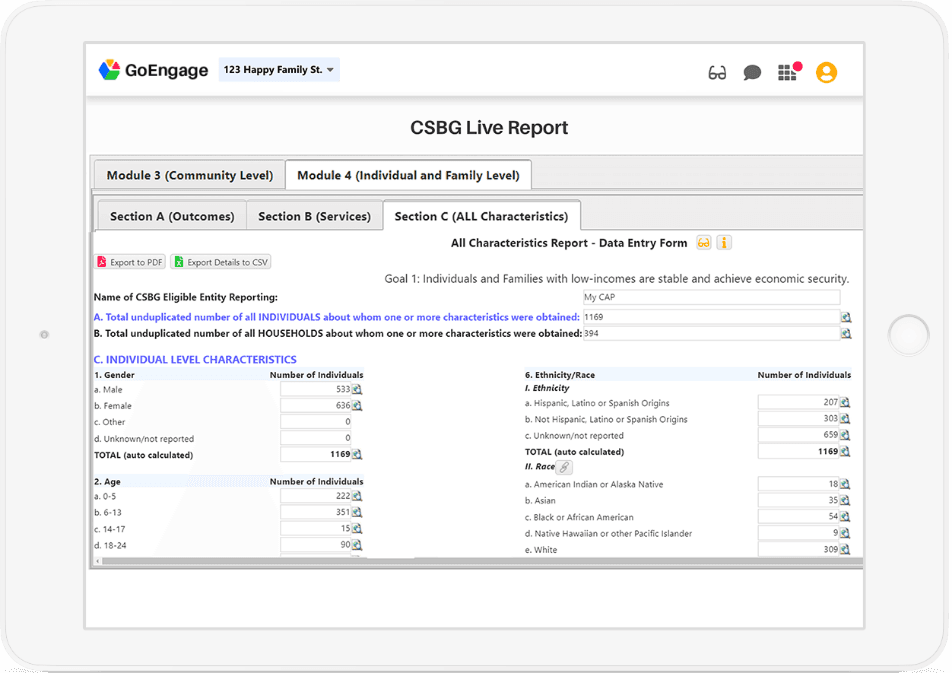This screenshot has width=952, height=673.
Task: Click glasses icon beside Data Entry Form title
Action: tap(704, 243)
